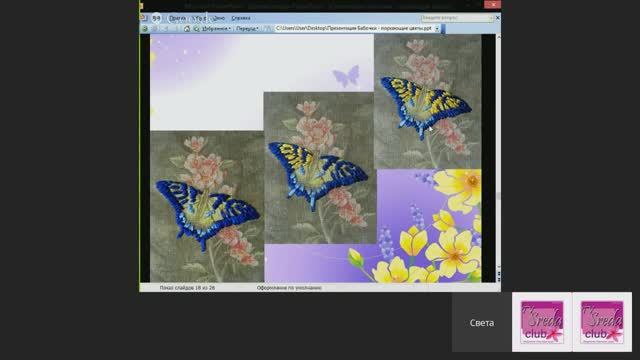The image size is (640, 360).
Task: Click the Search the Web icon
Action: (x=196, y=29)
